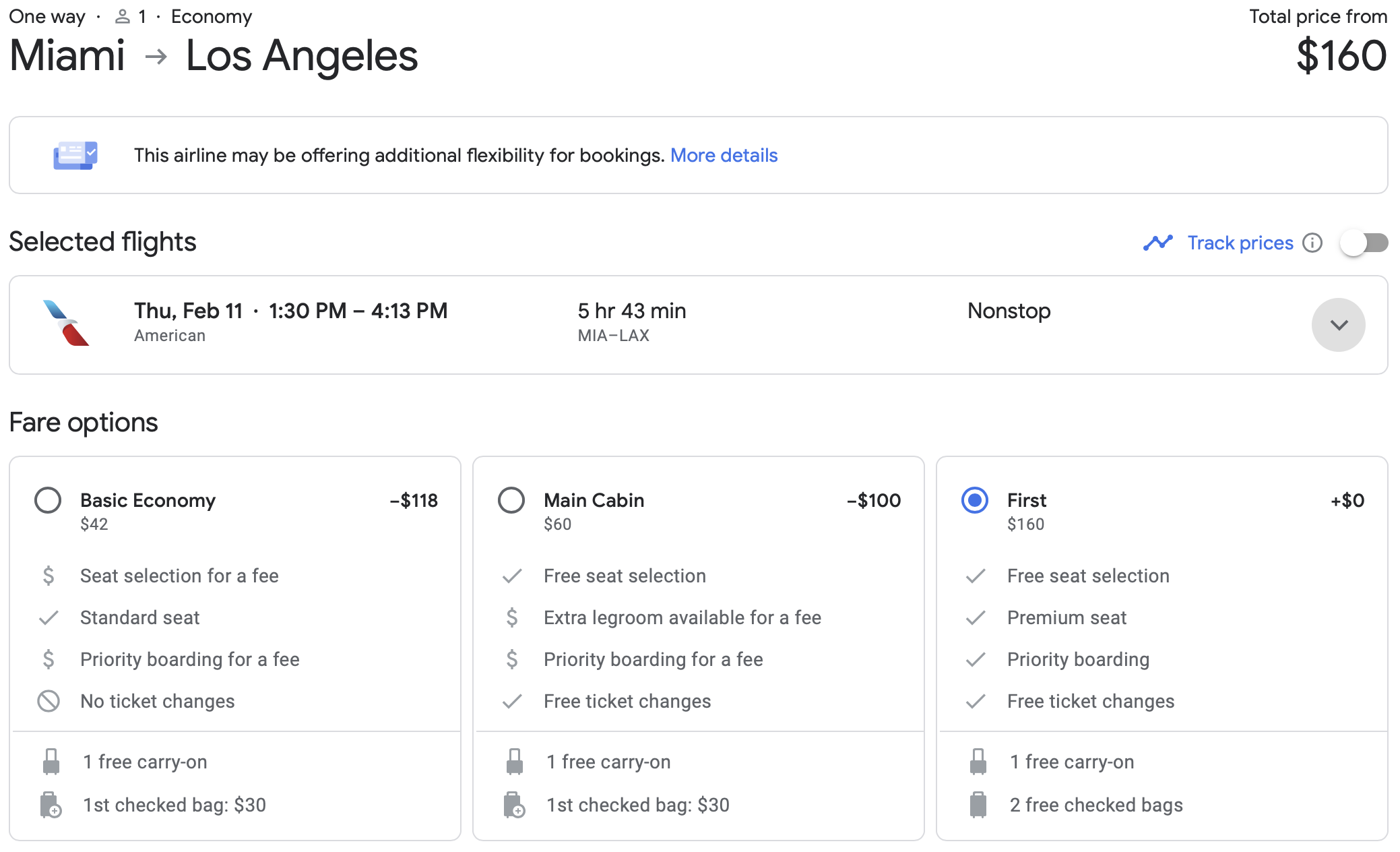Click the blue ticket flexibility banner icon
Image resolution: width=1400 pixels, height=852 pixels.
75,155
